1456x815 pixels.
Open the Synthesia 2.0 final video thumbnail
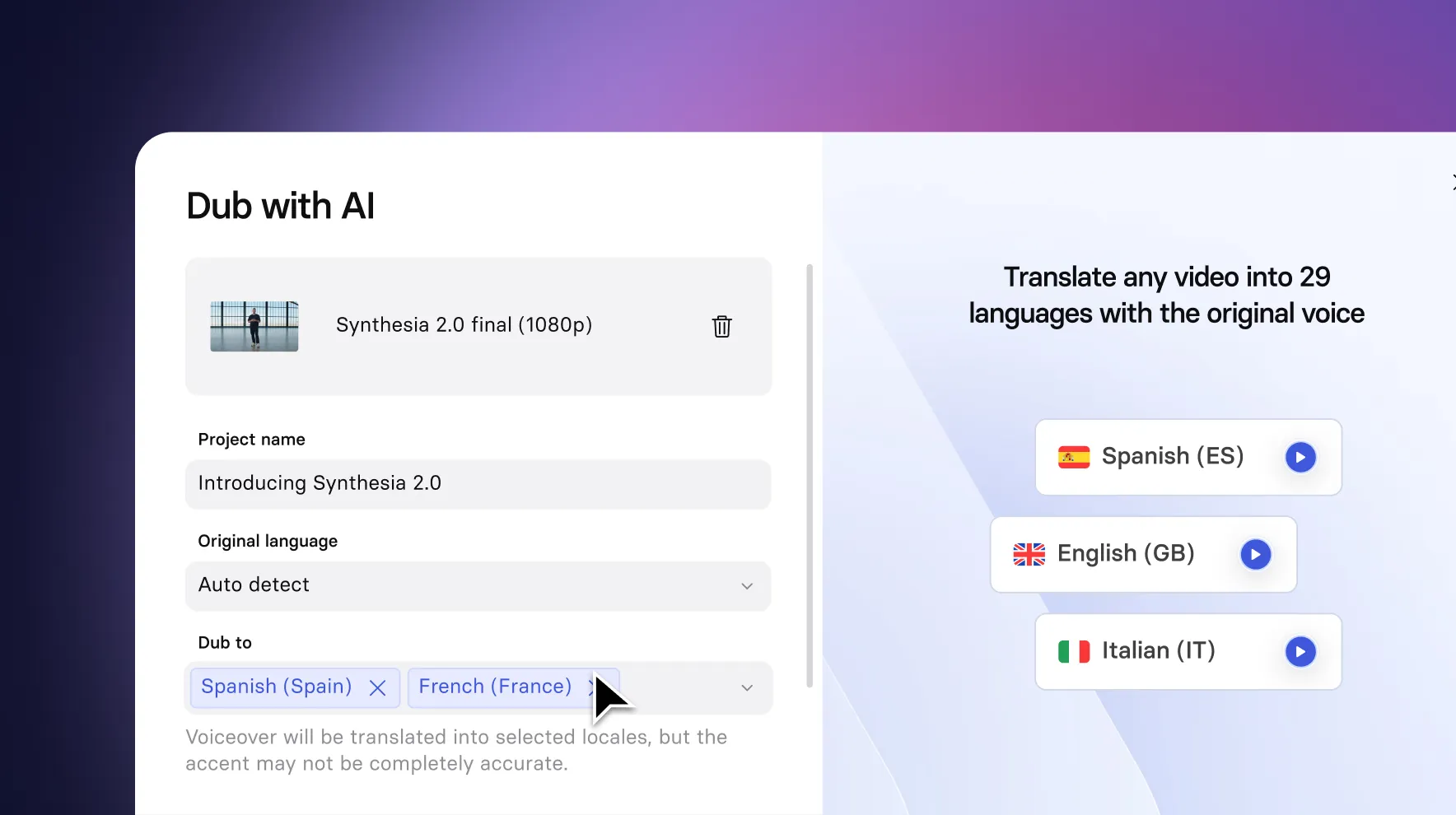[254, 326]
